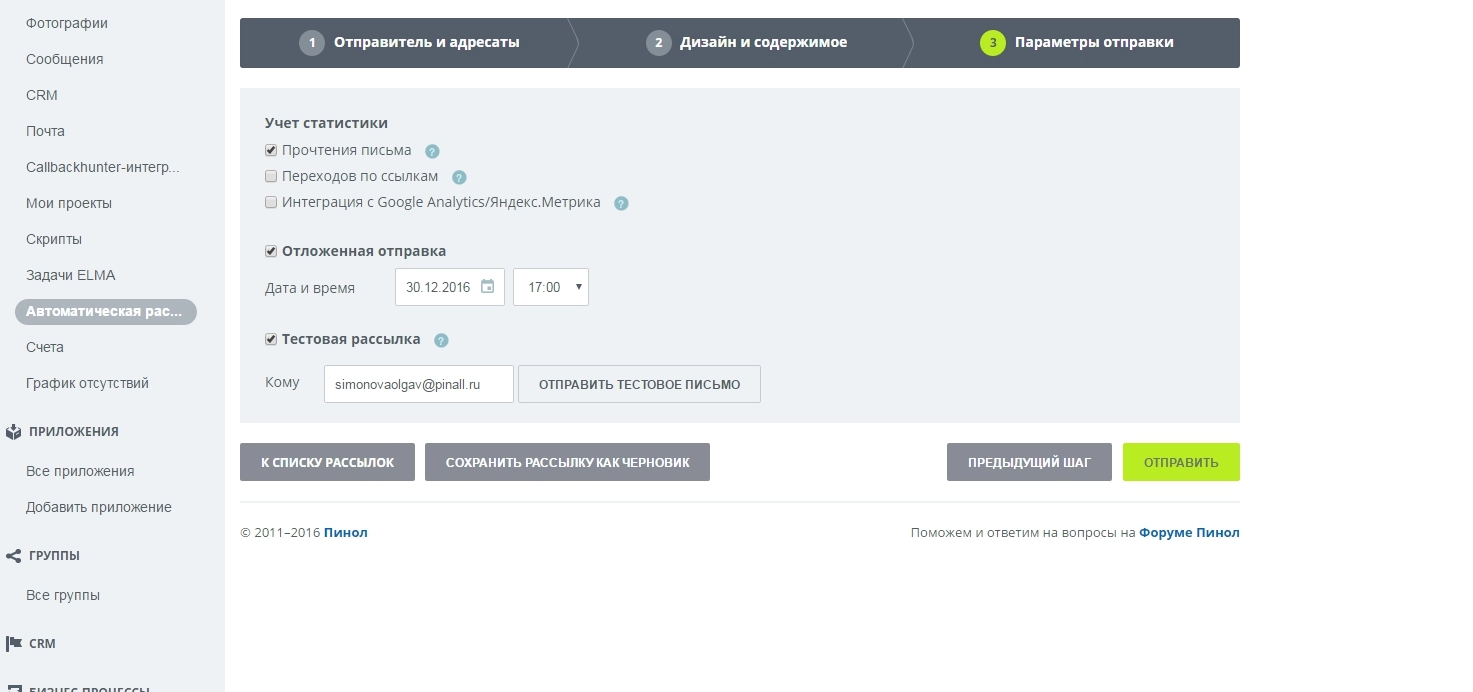Click the Группы share icon in sidebar
Viewport: 1473px width, 692px height.
point(13,556)
